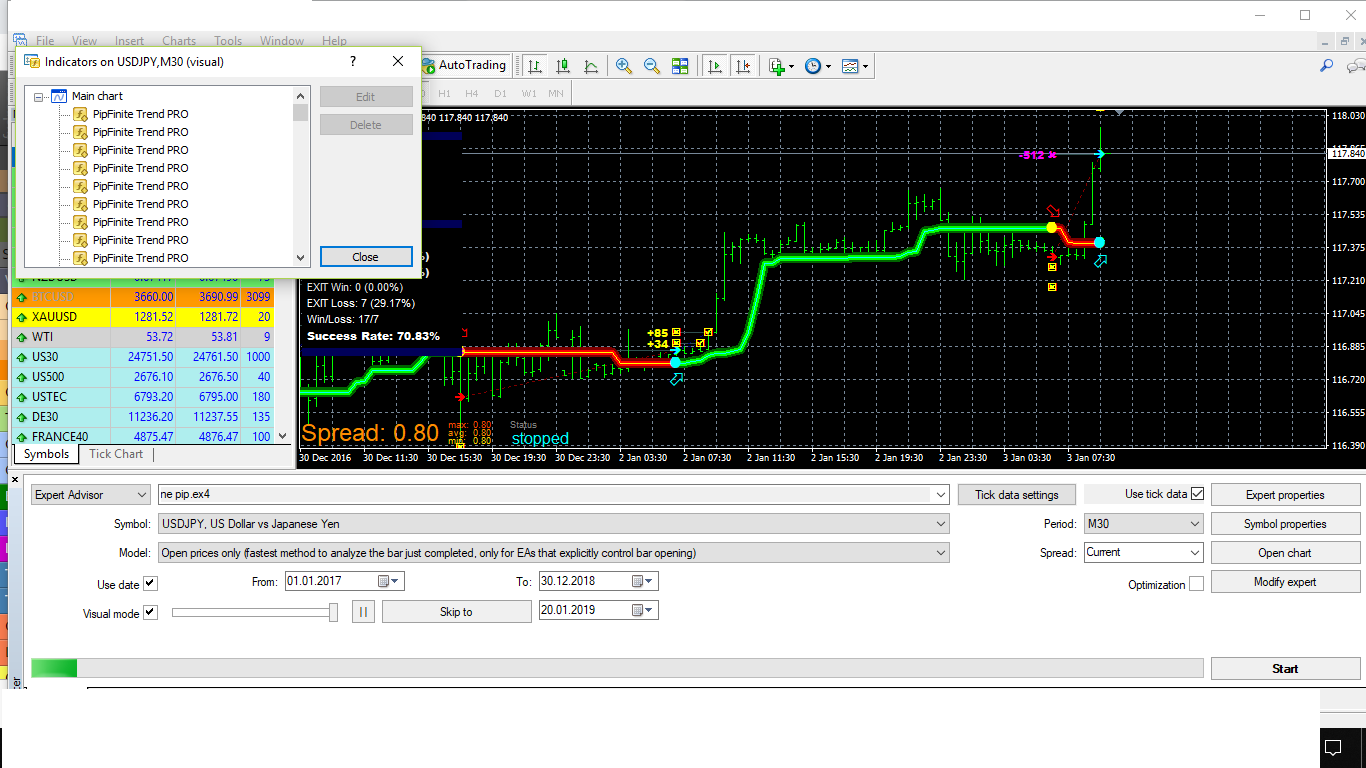Screen dimensions: 1366x768
Task: Click the green testing progress bar
Action: pos(54,668)
